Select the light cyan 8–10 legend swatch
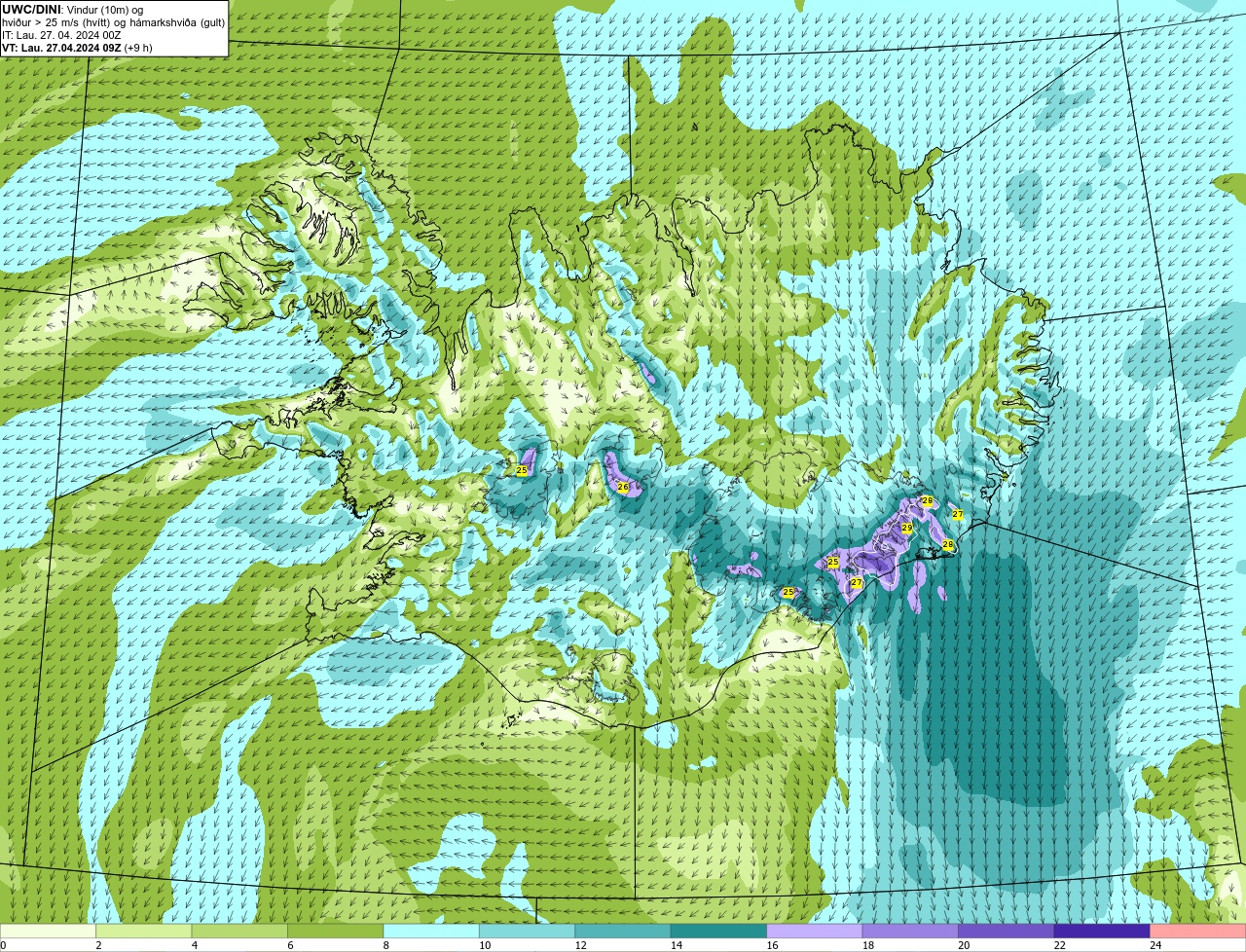 click(432, 931)
